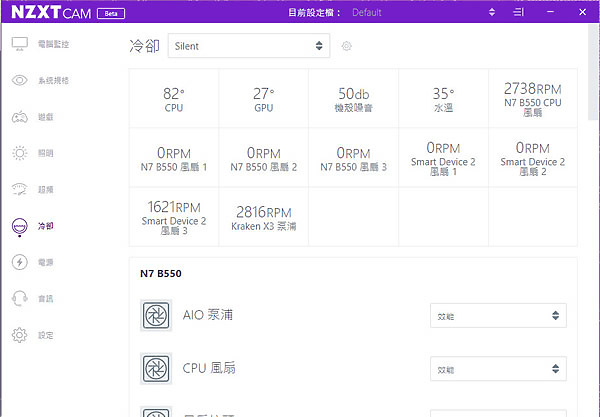This screenshot has width=600, height=417.
Task: Click the list menu icon in title bar
Action: (518, 12)
